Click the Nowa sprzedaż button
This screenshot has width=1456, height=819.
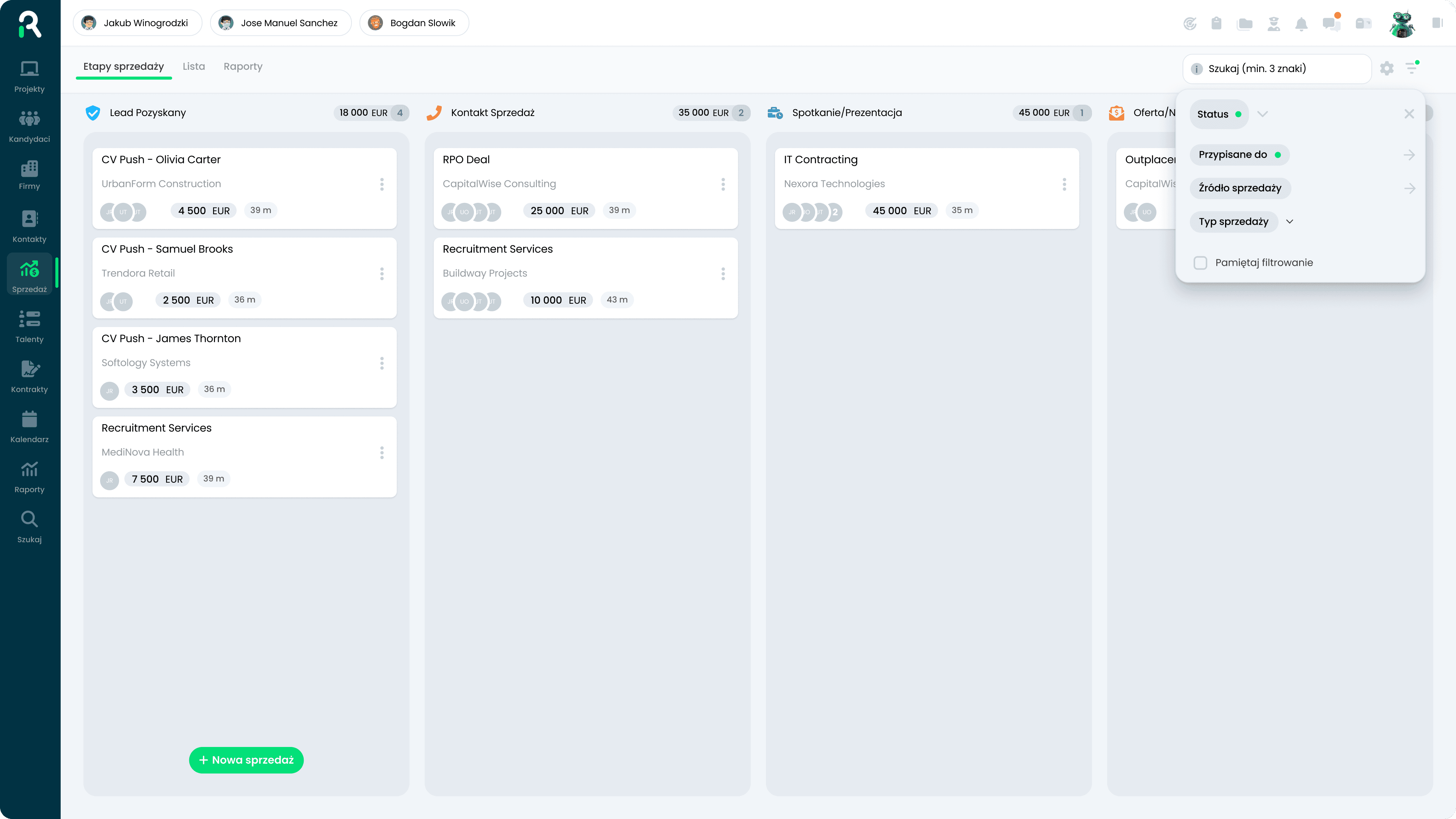[x=246, y=760]
